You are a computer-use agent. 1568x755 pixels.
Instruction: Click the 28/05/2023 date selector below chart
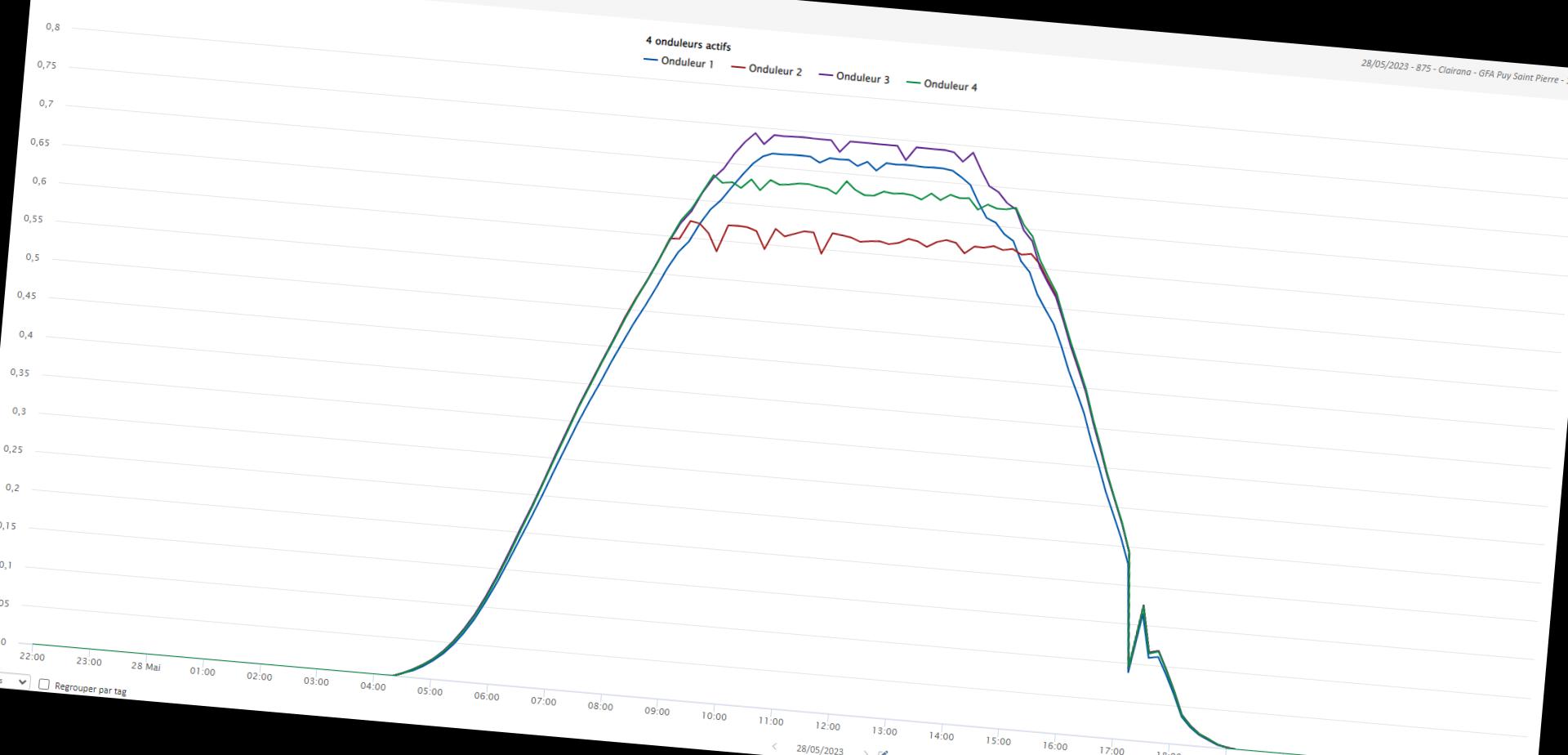(819, 749)
